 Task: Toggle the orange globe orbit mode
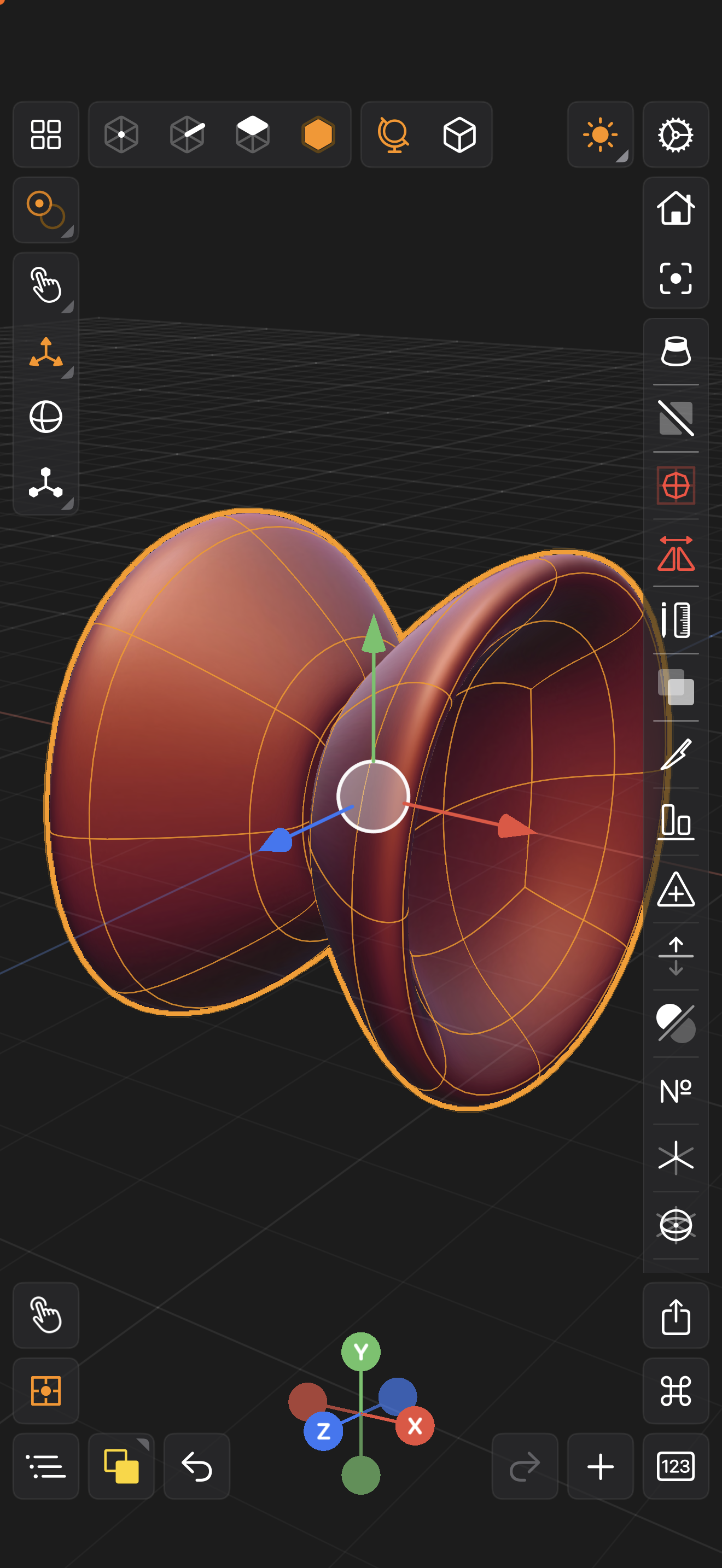[x=393, y=134]
